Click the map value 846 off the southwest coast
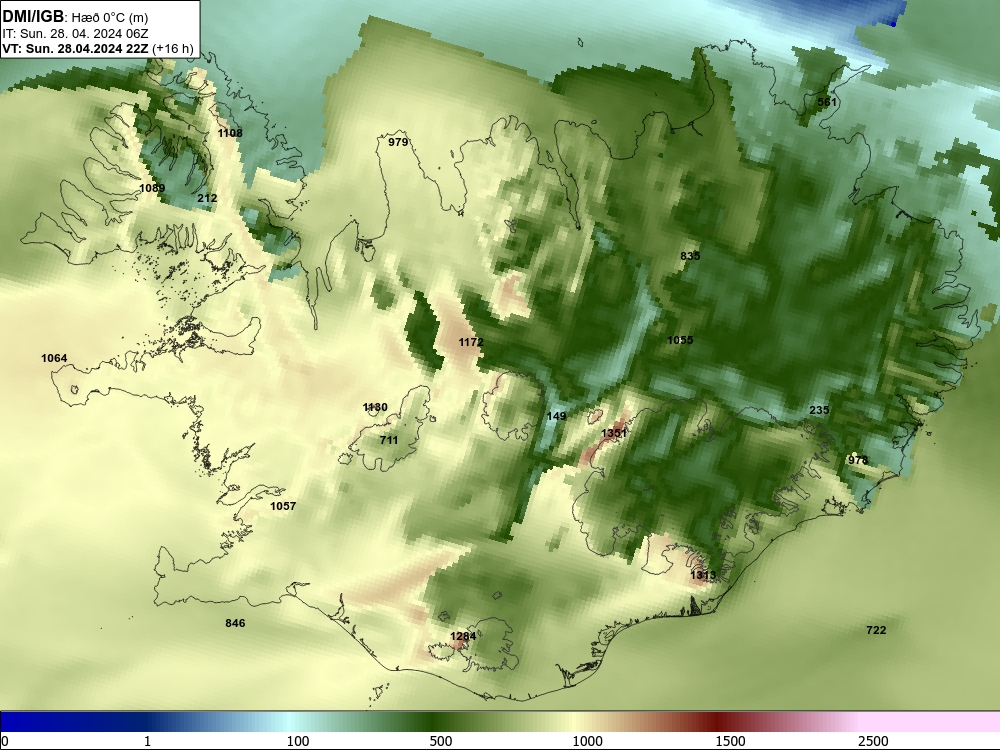The width and height of the screenshot is (1000, 750). 235,623
